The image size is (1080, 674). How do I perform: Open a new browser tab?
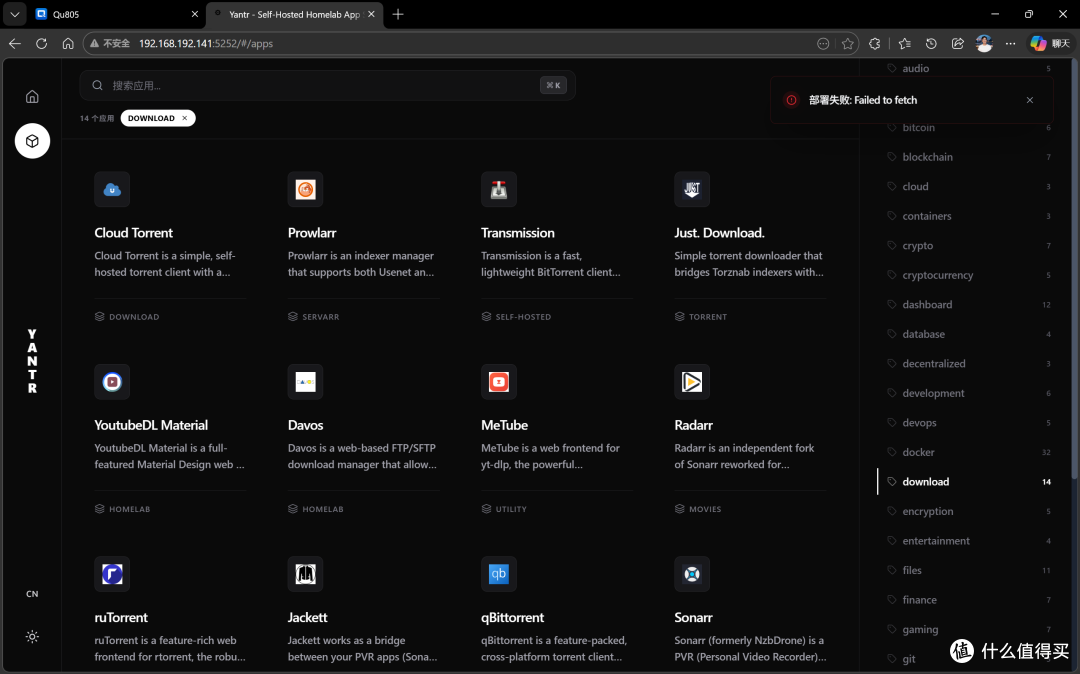(397, 14)
